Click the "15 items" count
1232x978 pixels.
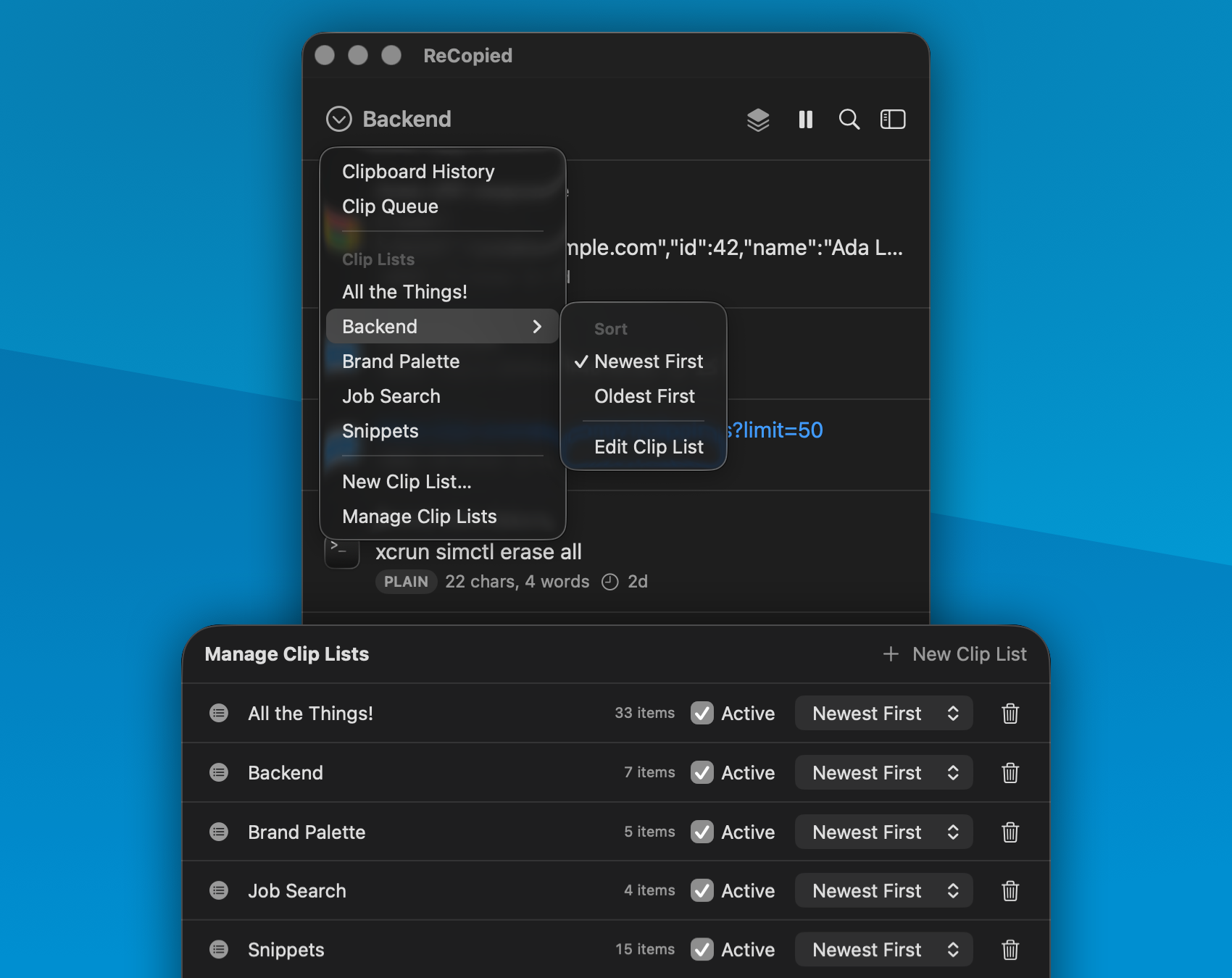[645, 949]
